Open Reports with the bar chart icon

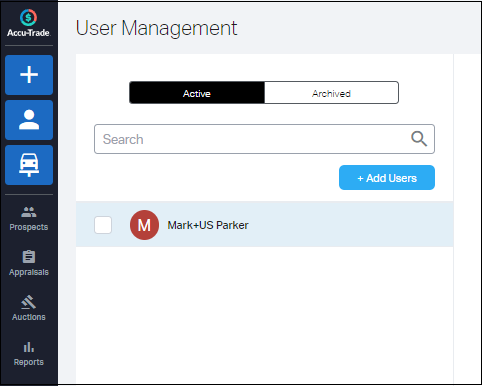[29, 353]
